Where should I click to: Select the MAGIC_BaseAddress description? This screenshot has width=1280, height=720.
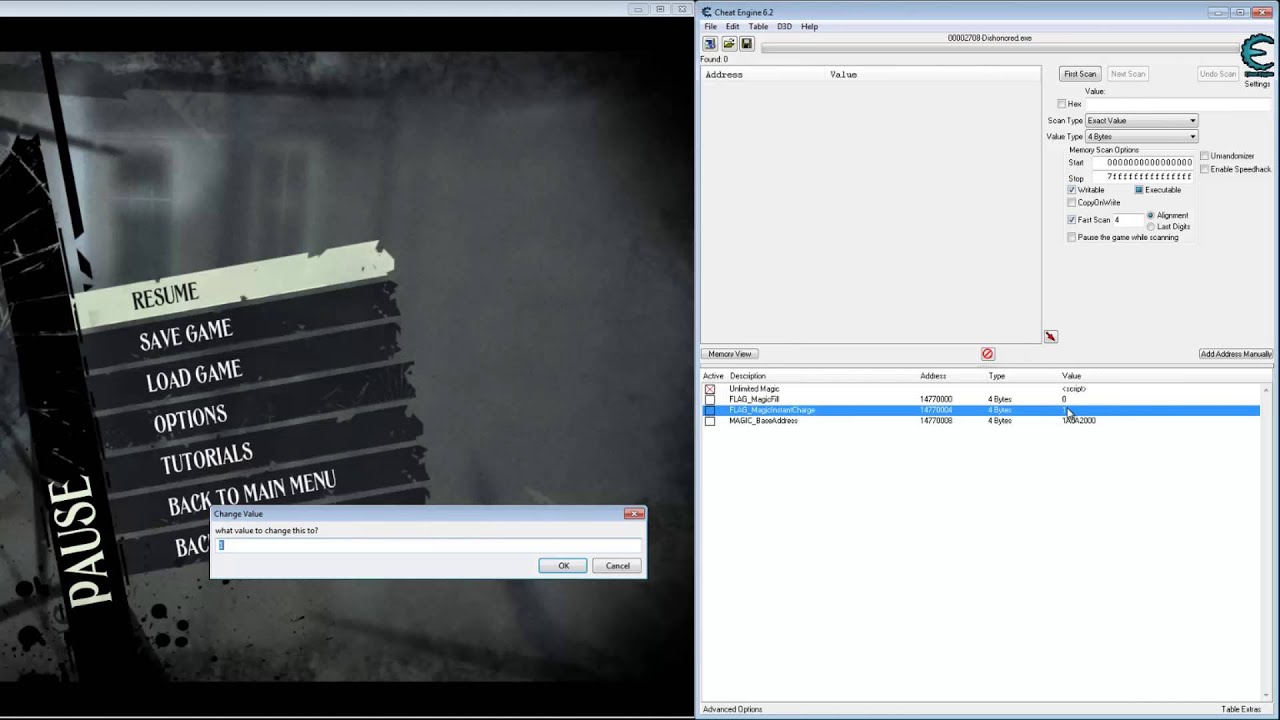click(x=763, y=421)
